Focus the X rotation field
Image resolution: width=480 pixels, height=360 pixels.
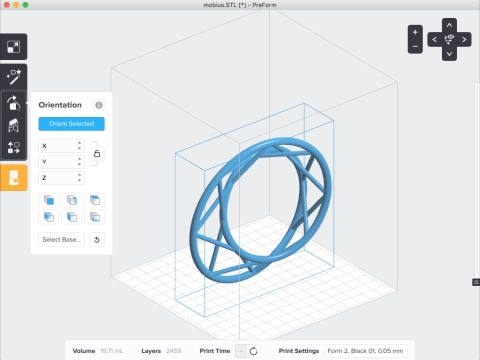[61, 146]
